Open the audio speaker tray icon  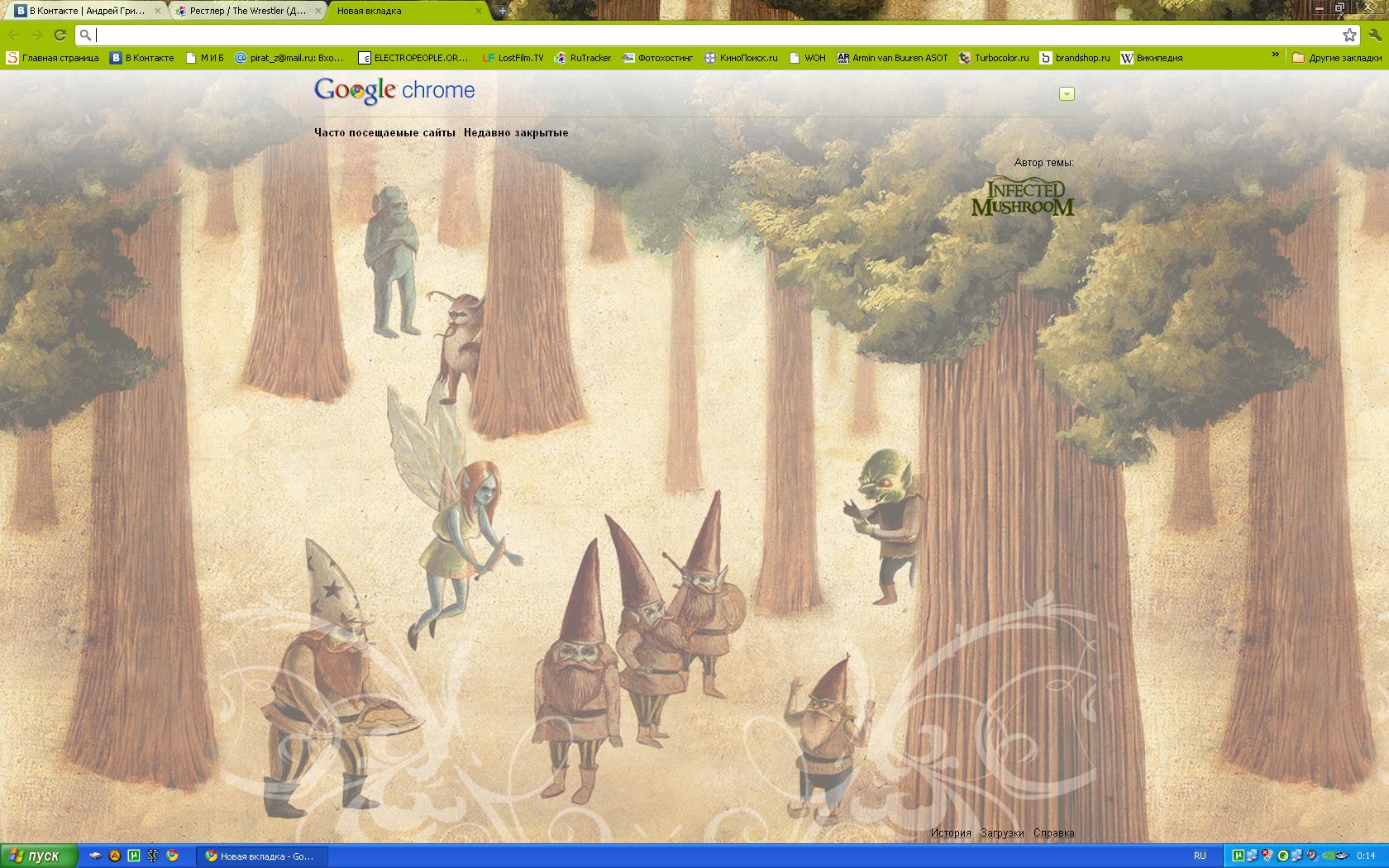pos(1311,856)
